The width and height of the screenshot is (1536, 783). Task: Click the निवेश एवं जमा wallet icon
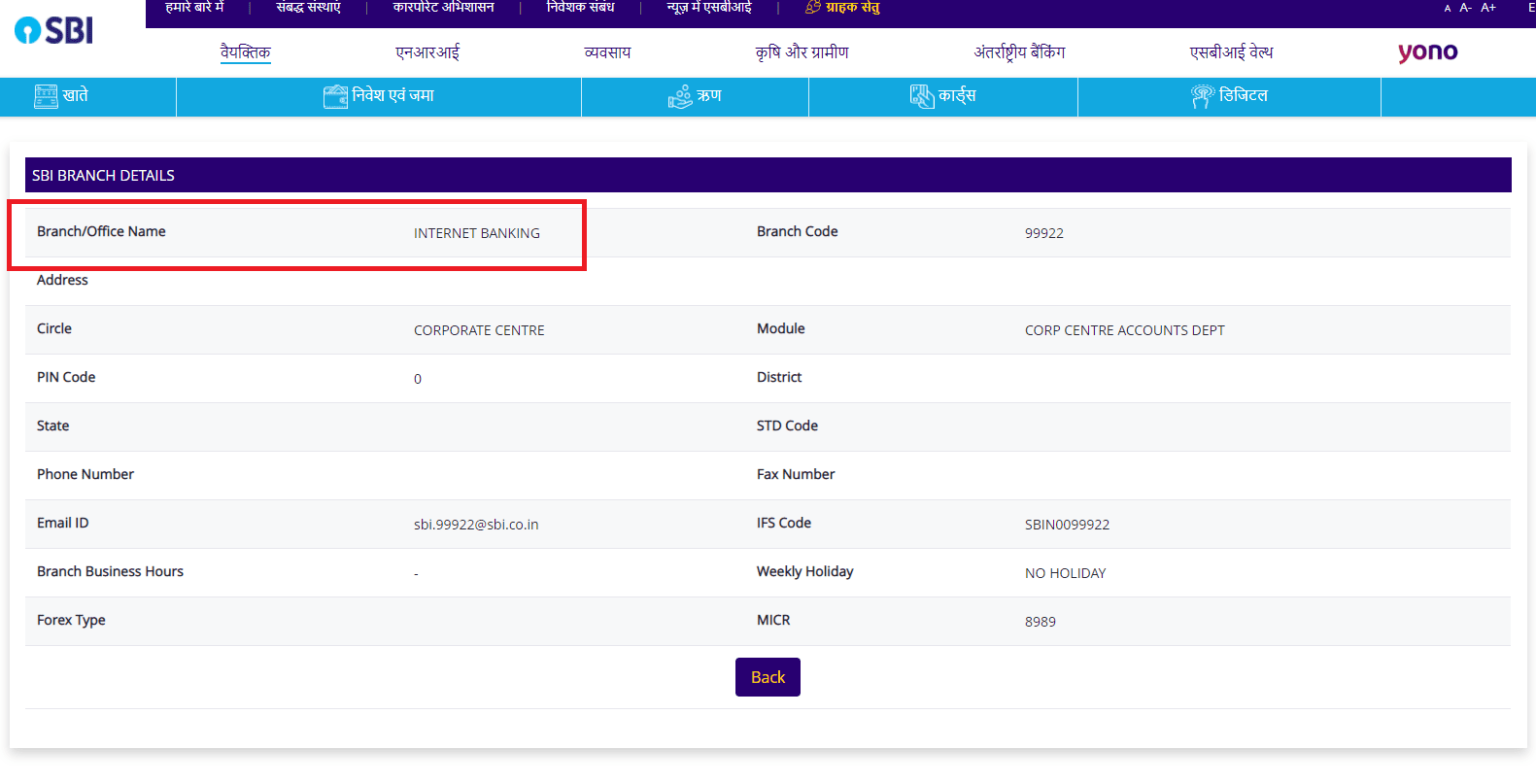[335, 96]
